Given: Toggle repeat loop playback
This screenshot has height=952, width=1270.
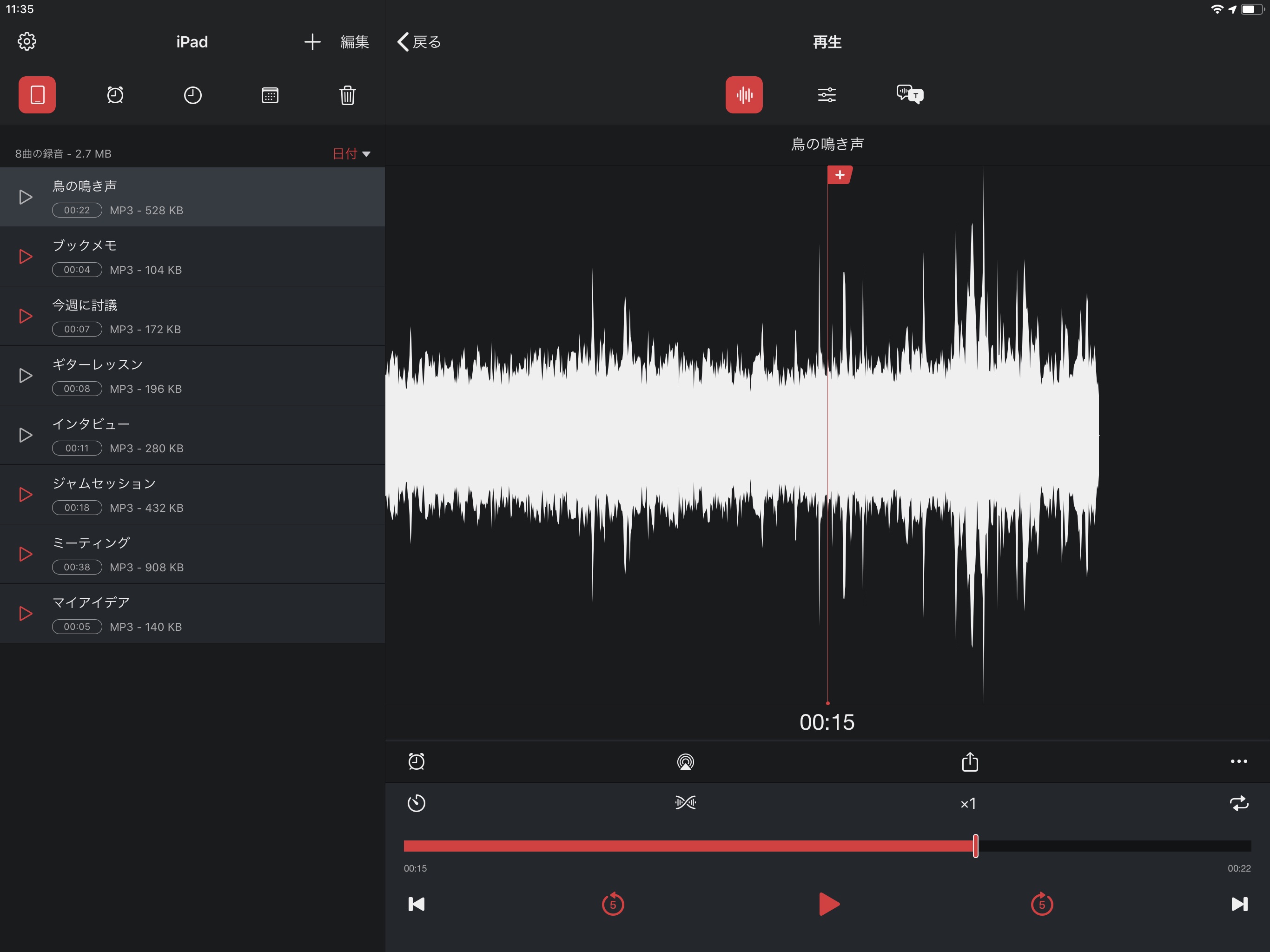Looking at the screenshot, I should point(1239,803).
